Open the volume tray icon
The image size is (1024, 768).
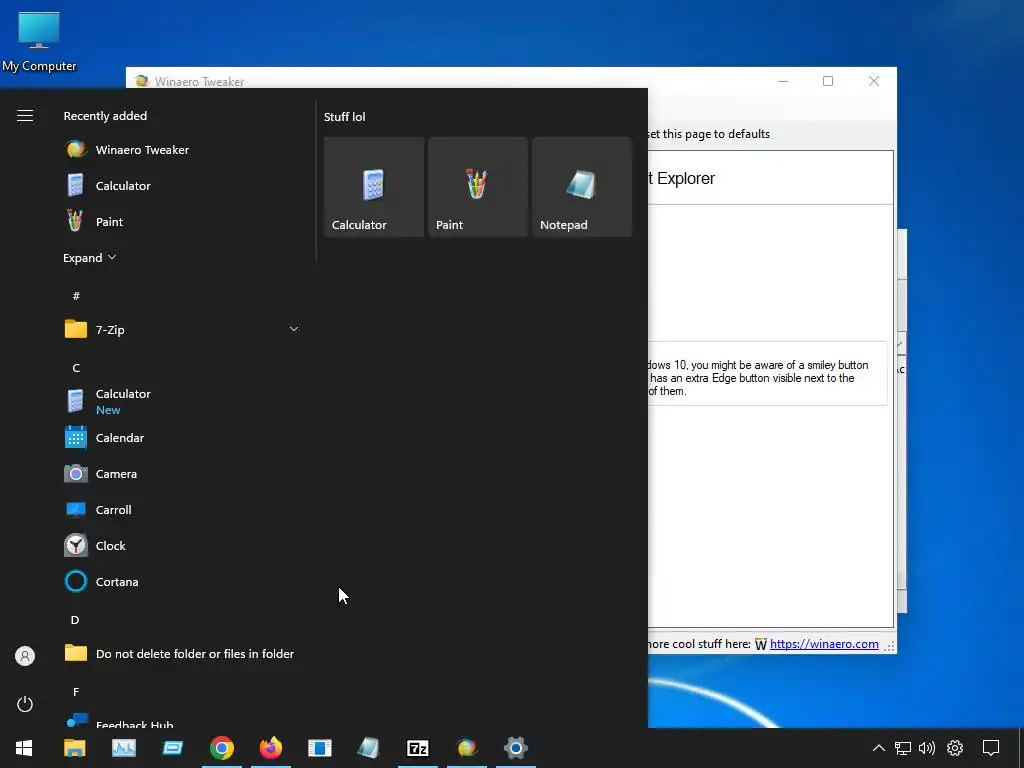coord(927,748)
